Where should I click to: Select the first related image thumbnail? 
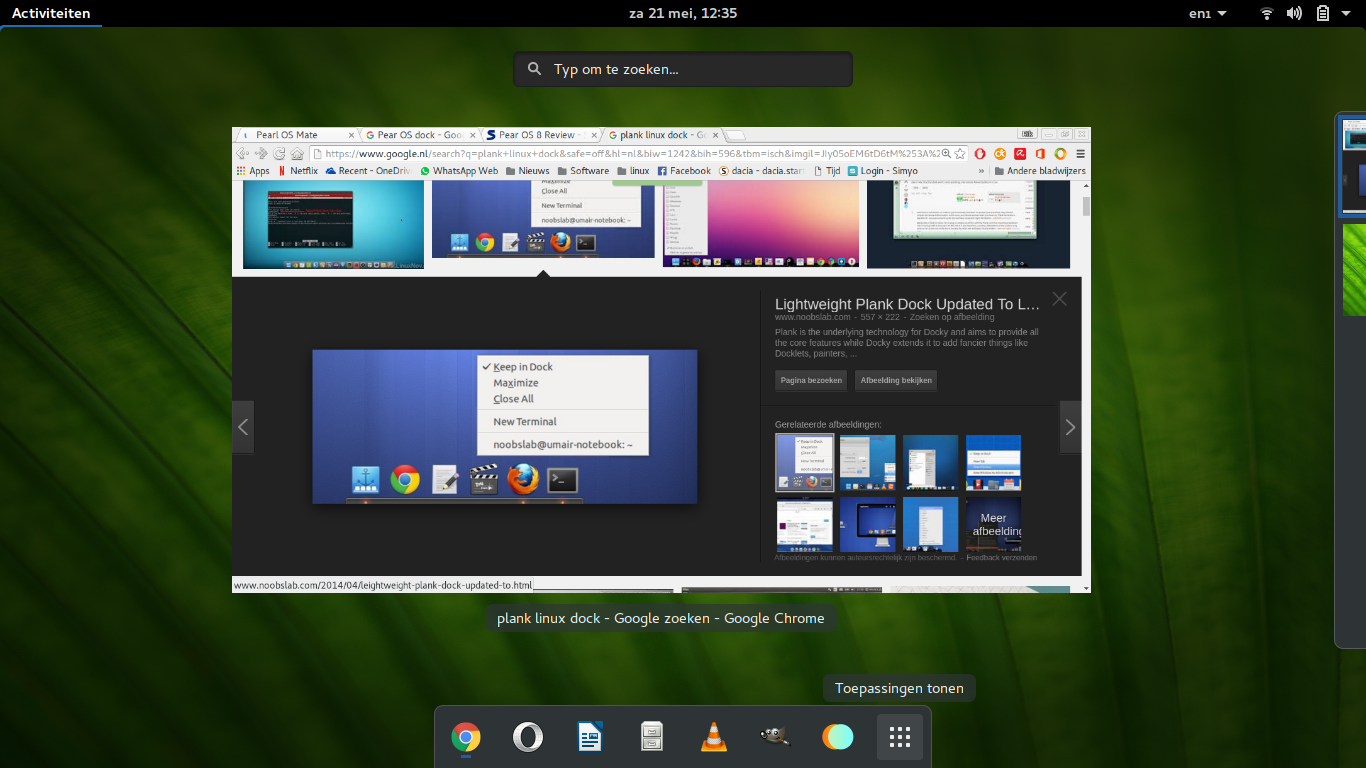tap(804, 462)
